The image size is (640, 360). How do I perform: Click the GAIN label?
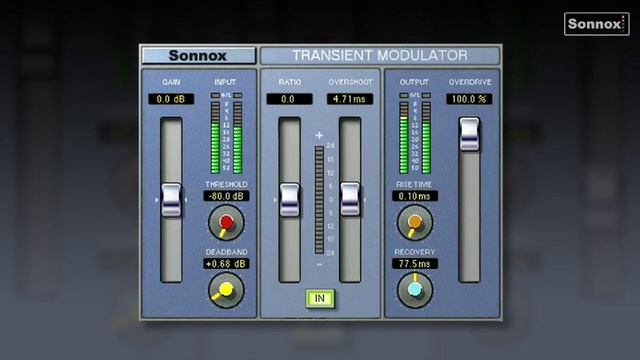[171, 82]
